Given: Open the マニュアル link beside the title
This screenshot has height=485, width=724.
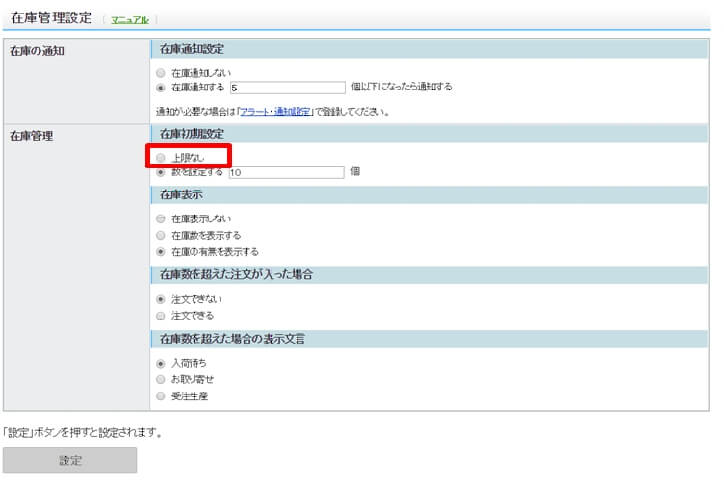Looking at the screenshot, I should (x=130, y=19).
